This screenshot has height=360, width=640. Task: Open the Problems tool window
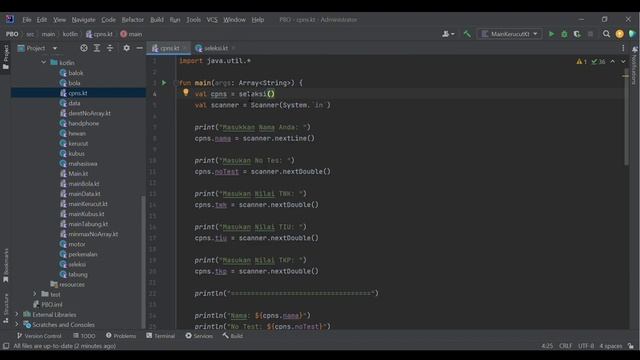point(121,336)
